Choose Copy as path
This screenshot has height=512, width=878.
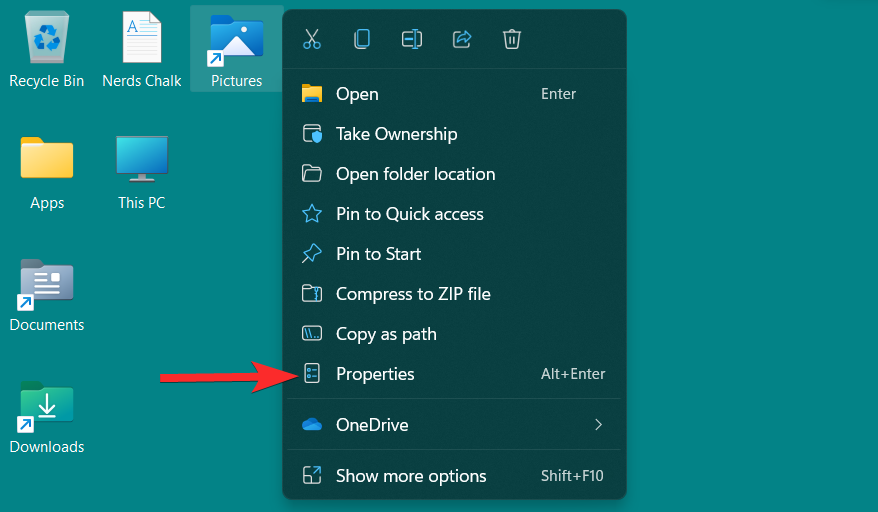tap(454, 334)
